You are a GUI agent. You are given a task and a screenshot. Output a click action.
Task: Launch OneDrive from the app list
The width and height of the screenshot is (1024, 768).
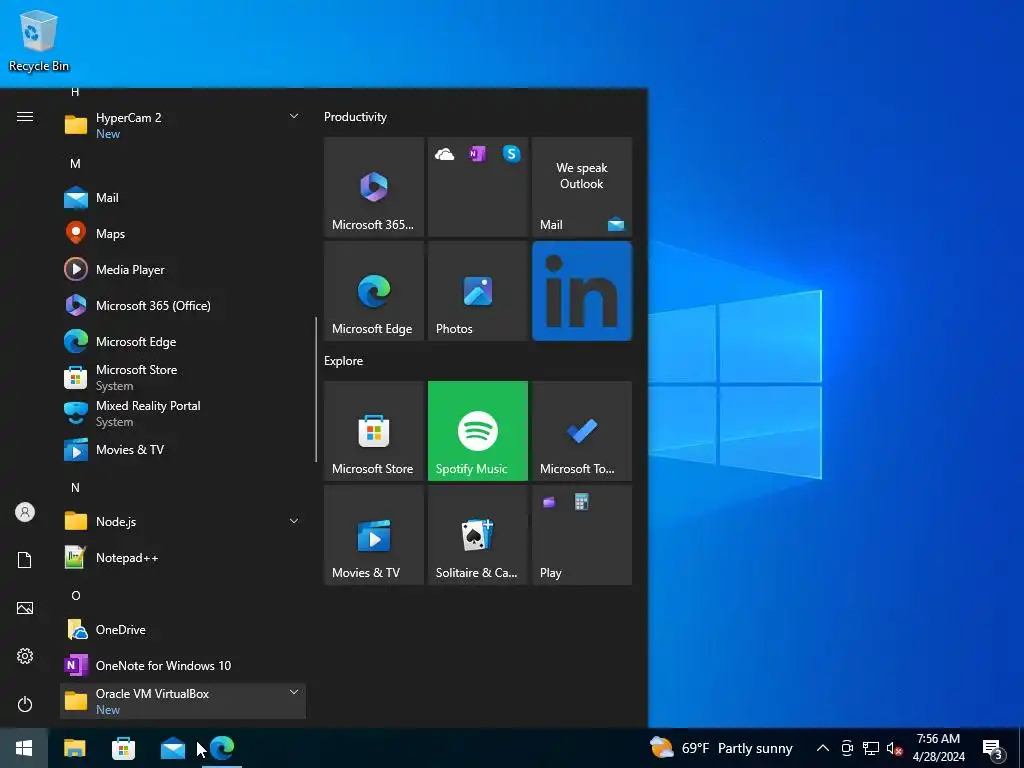point(183,630)
